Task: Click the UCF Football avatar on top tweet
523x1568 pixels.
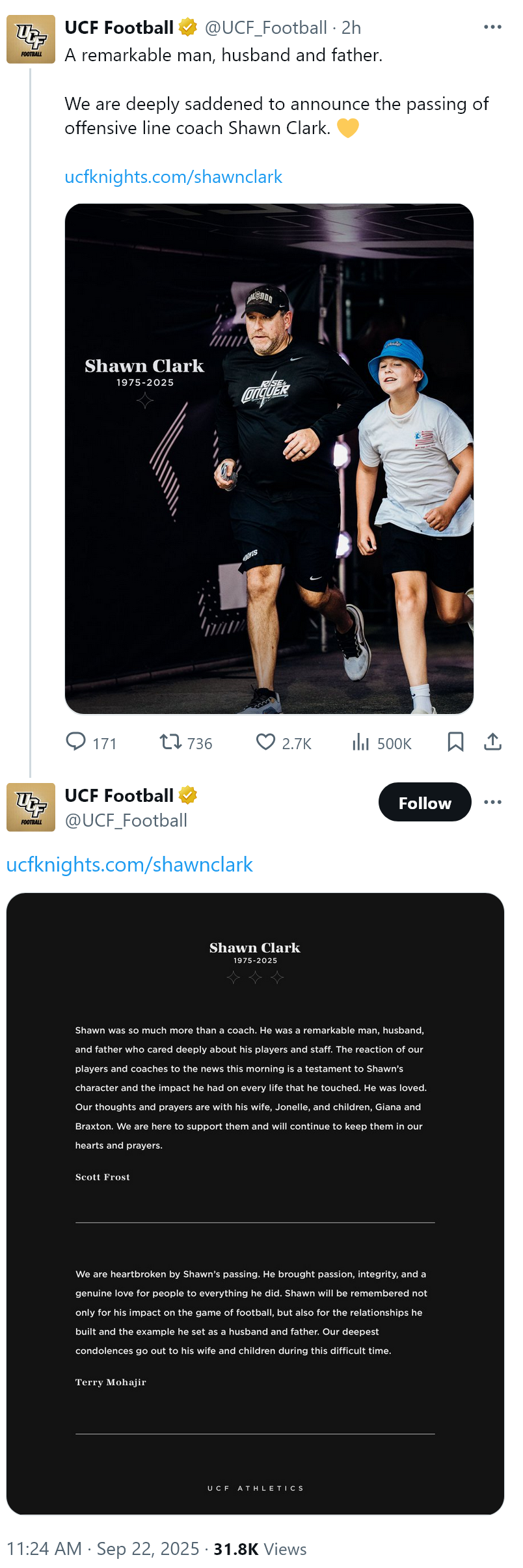Action: [31, 39]
